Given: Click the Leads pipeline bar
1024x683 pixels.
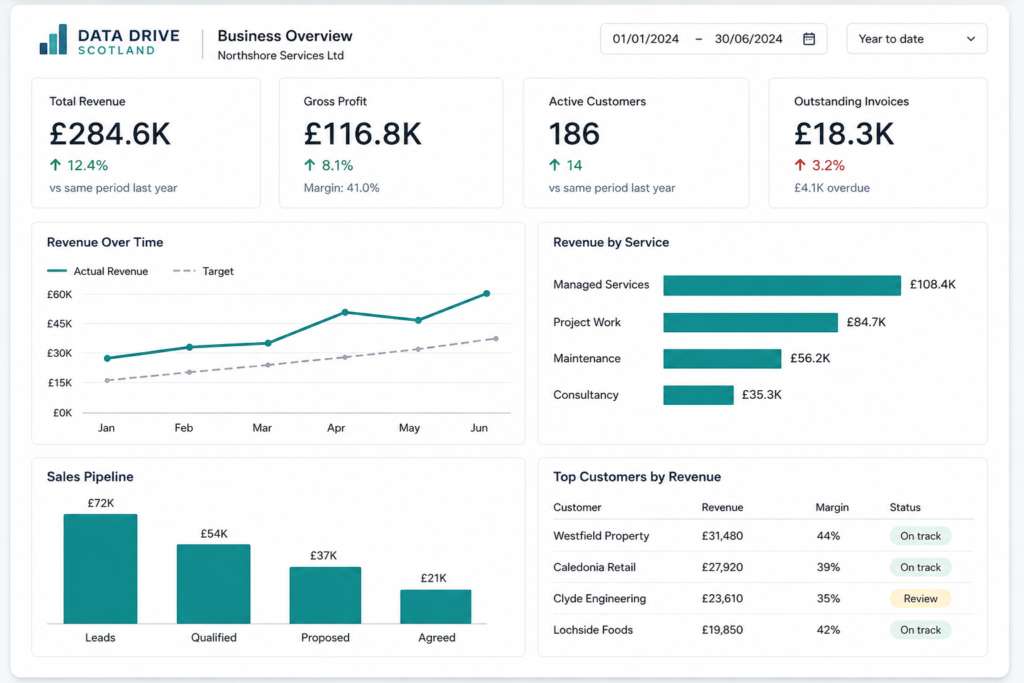Looking at the screenshot, I should tap(101, 569).
